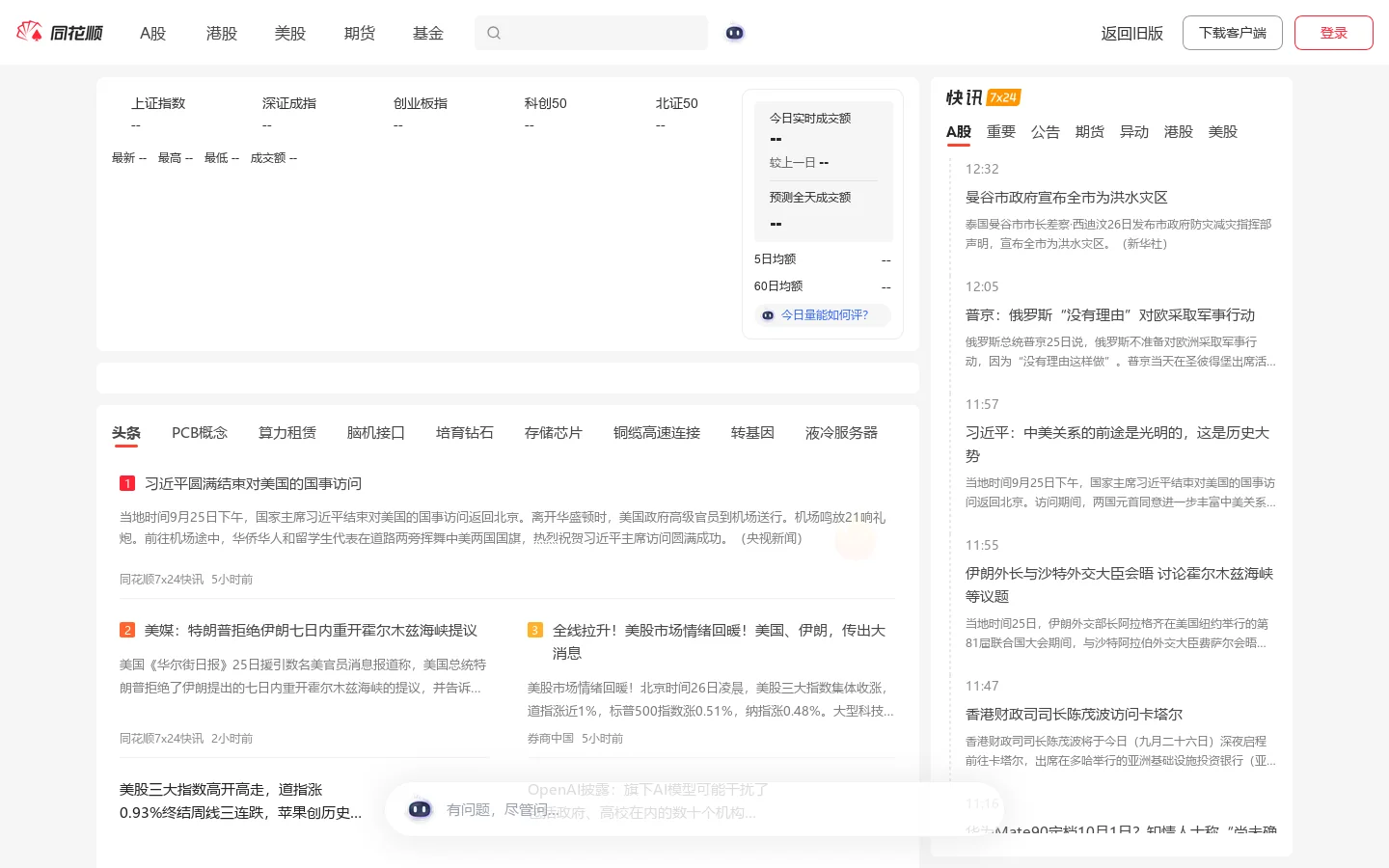Switch to the 铜缆高速连接 tab
1389x868 pixels.
pyautogui.click(x=657, y=433)
